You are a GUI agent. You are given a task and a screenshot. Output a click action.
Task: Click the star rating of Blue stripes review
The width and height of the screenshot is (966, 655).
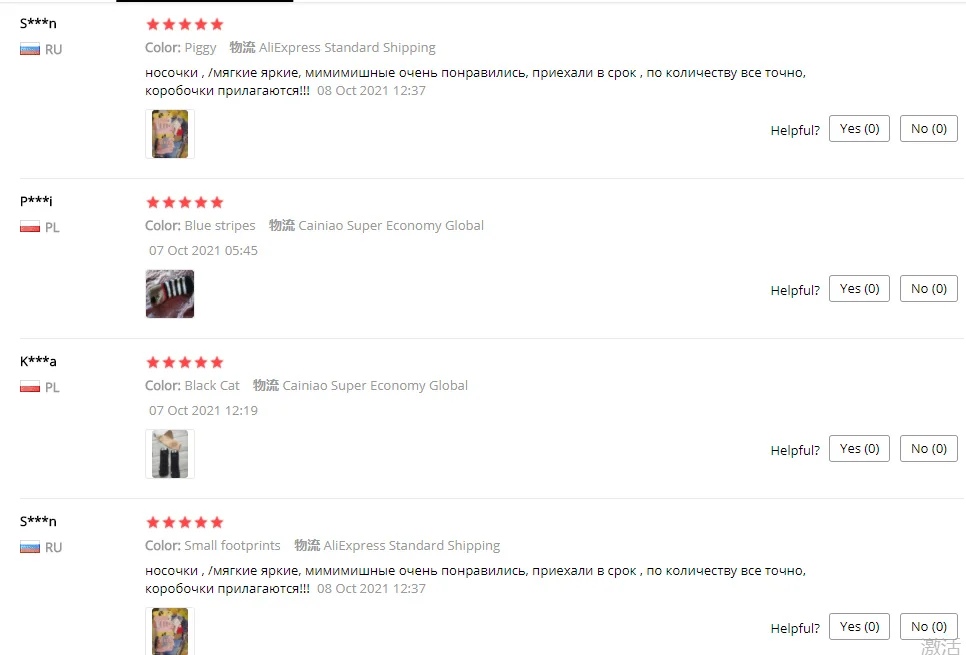pos(184,202)
